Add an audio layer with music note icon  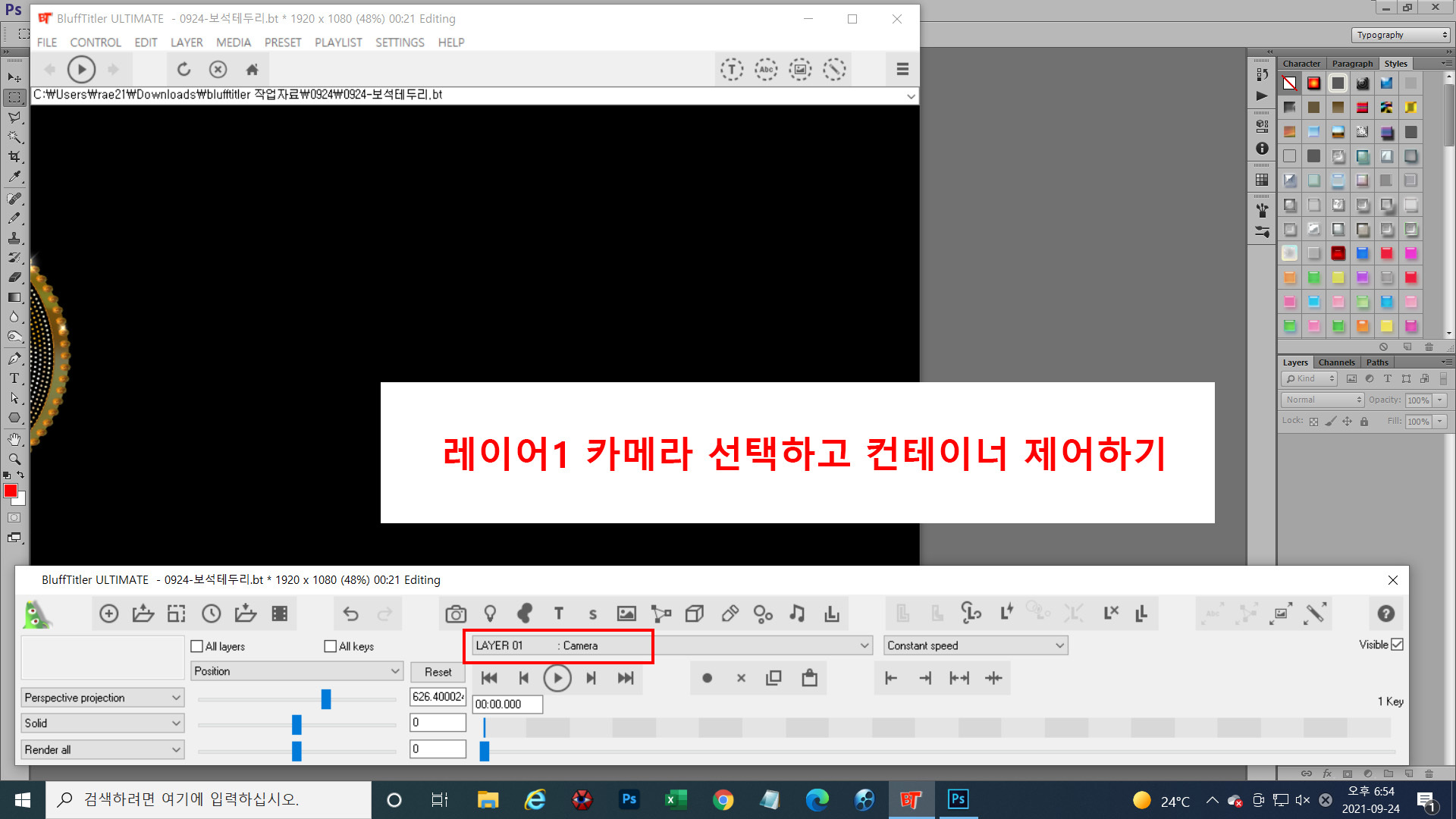797,613
